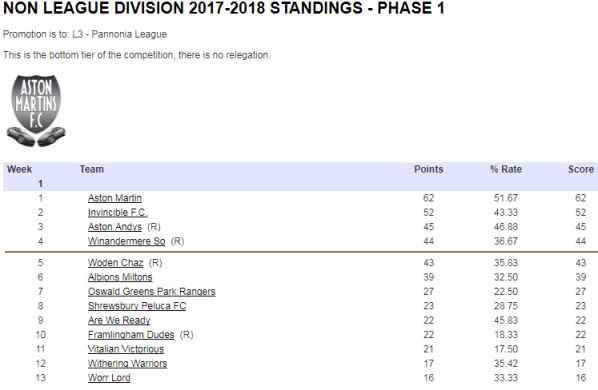Select the Vitalian Victorious link
The image size is (598, 390).
pos(126,349)
